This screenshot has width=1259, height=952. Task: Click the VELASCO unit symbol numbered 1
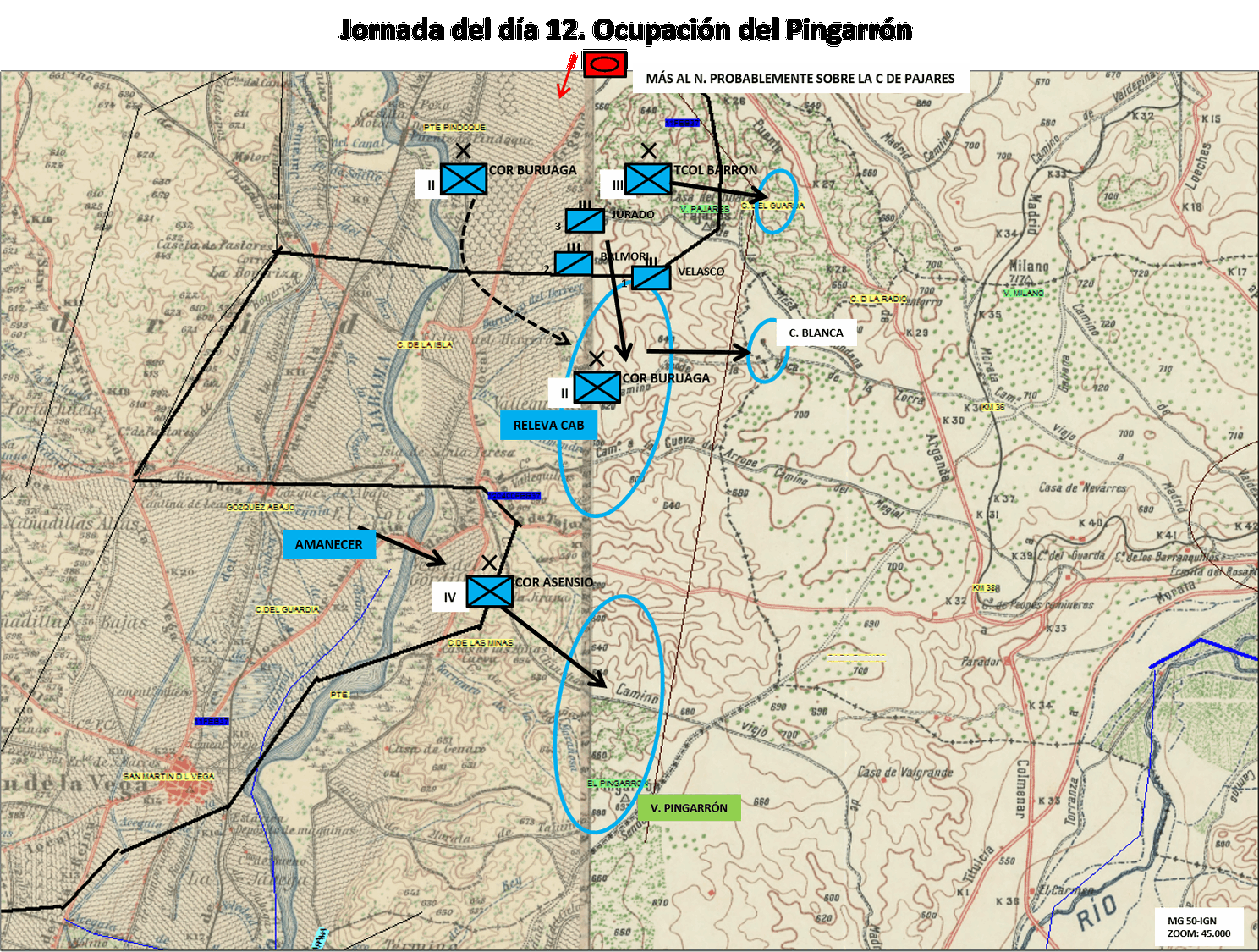651,277
